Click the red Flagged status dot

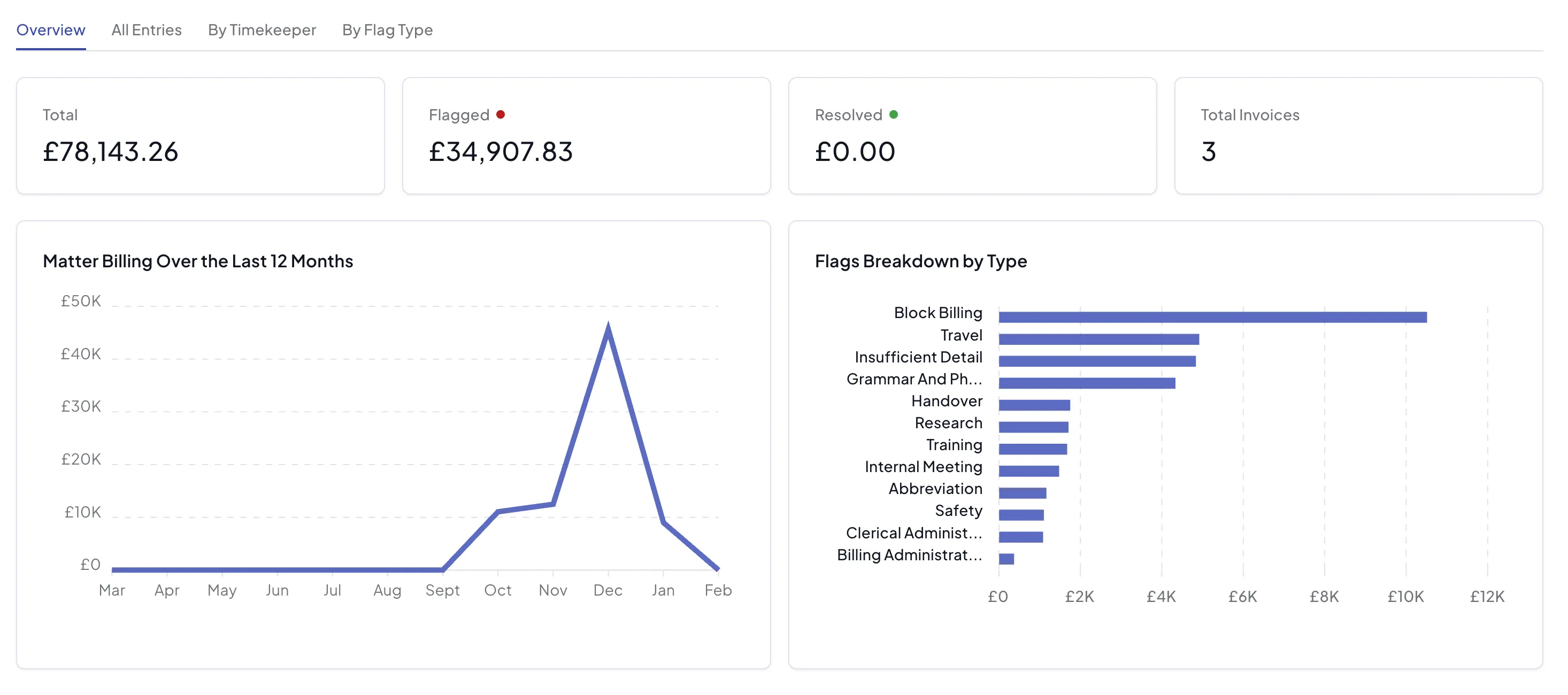(x=501, y=114)
